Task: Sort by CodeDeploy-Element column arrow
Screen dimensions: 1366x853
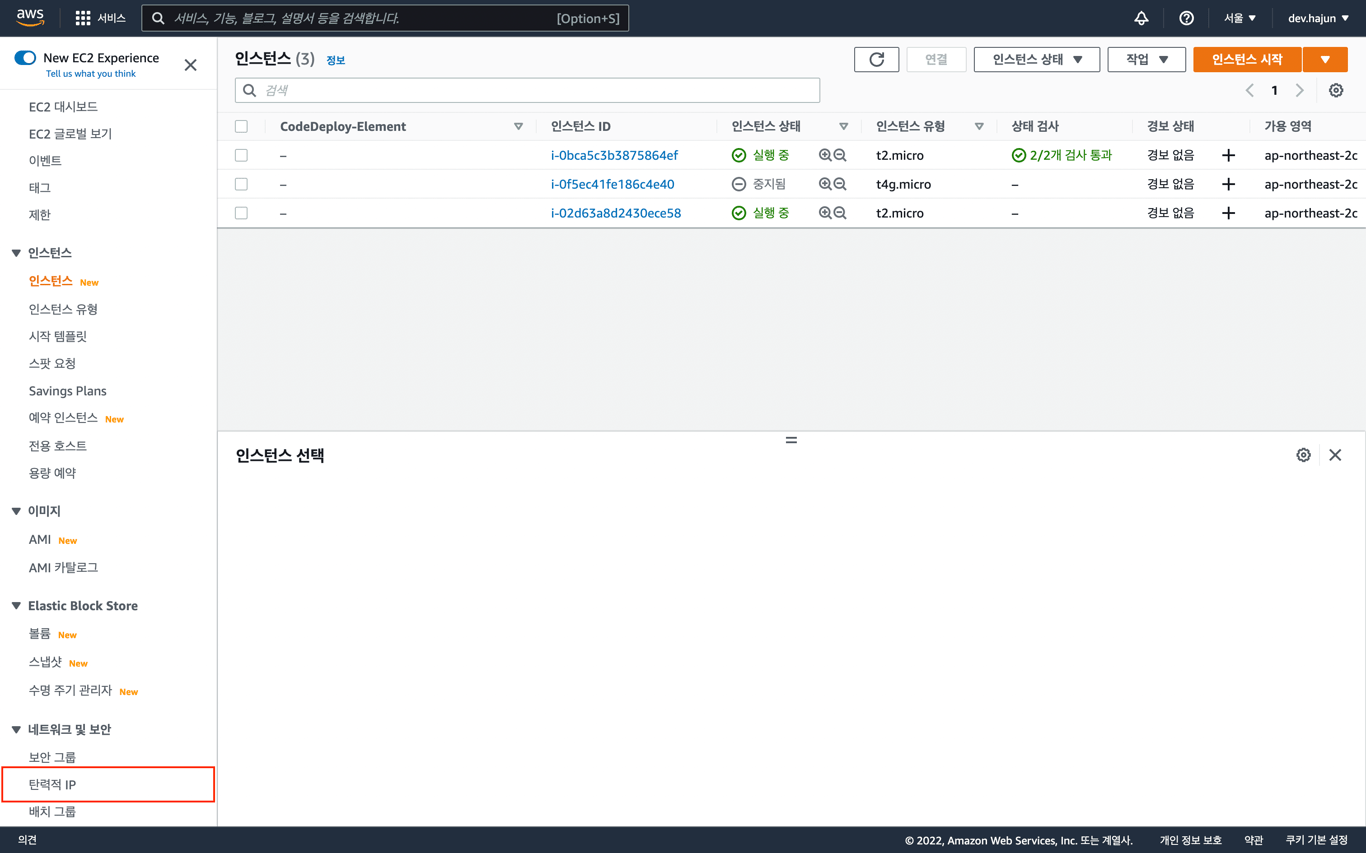Action: tap(518, 127)
